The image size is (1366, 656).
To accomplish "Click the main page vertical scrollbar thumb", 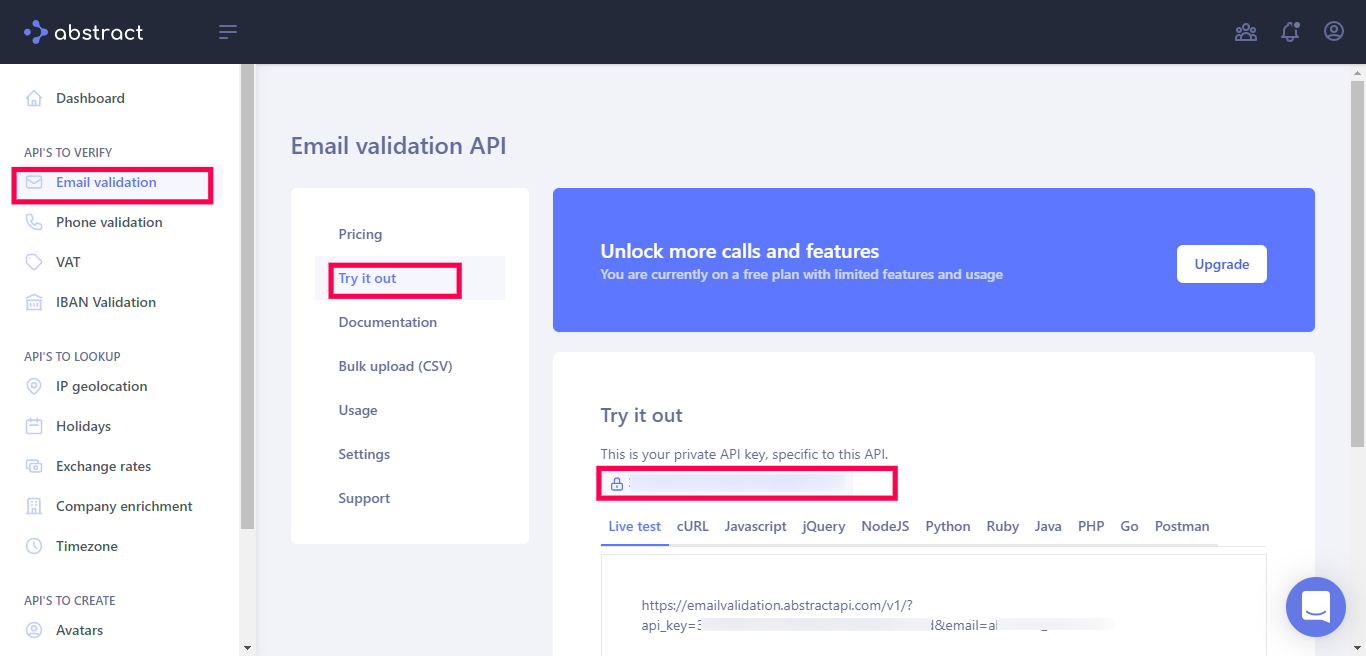I will pyautogui.click(x=1358, y=264).
